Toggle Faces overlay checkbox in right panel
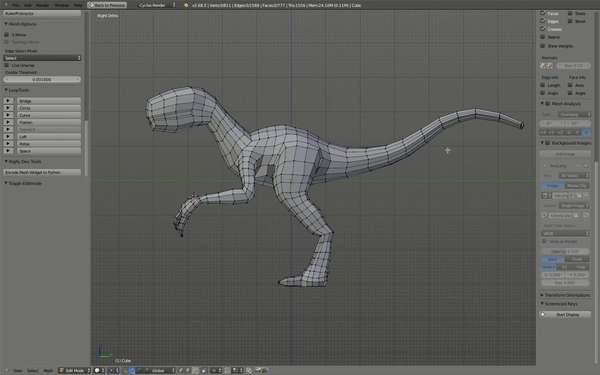This screenshot has height=375, width=600. click(x=543, y=13)
